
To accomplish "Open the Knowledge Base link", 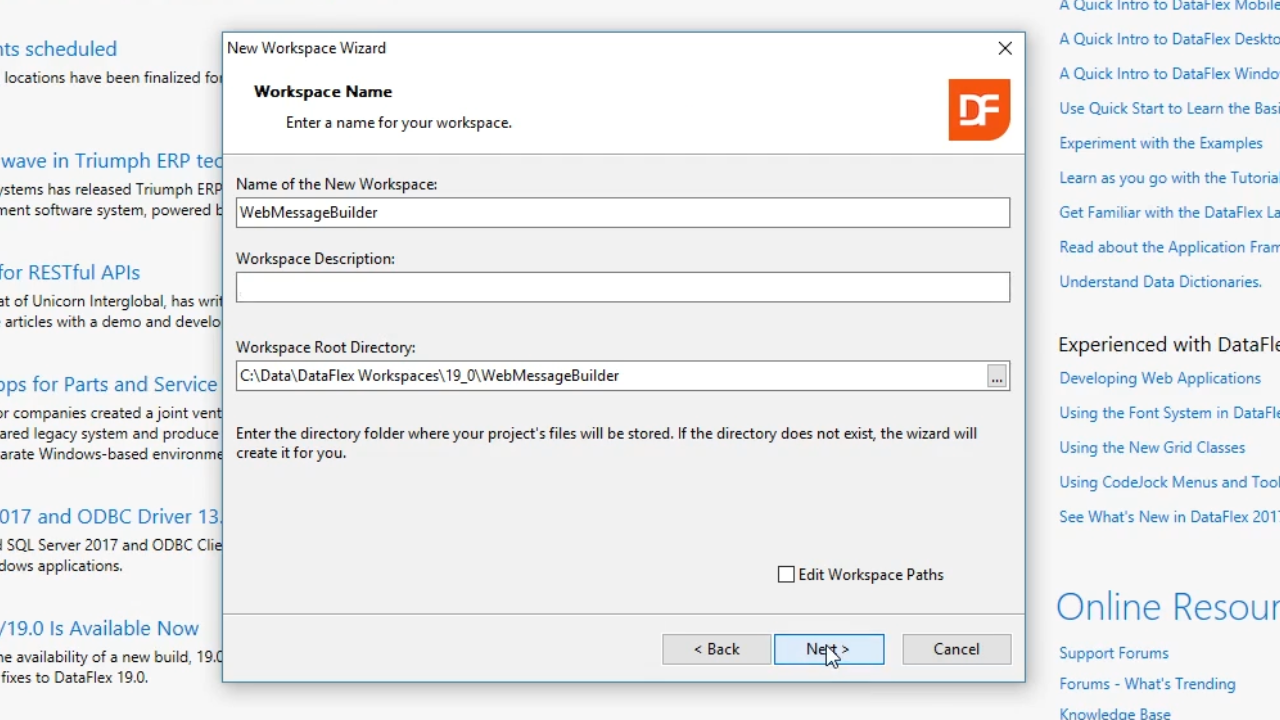I will tap(1114, 713).
